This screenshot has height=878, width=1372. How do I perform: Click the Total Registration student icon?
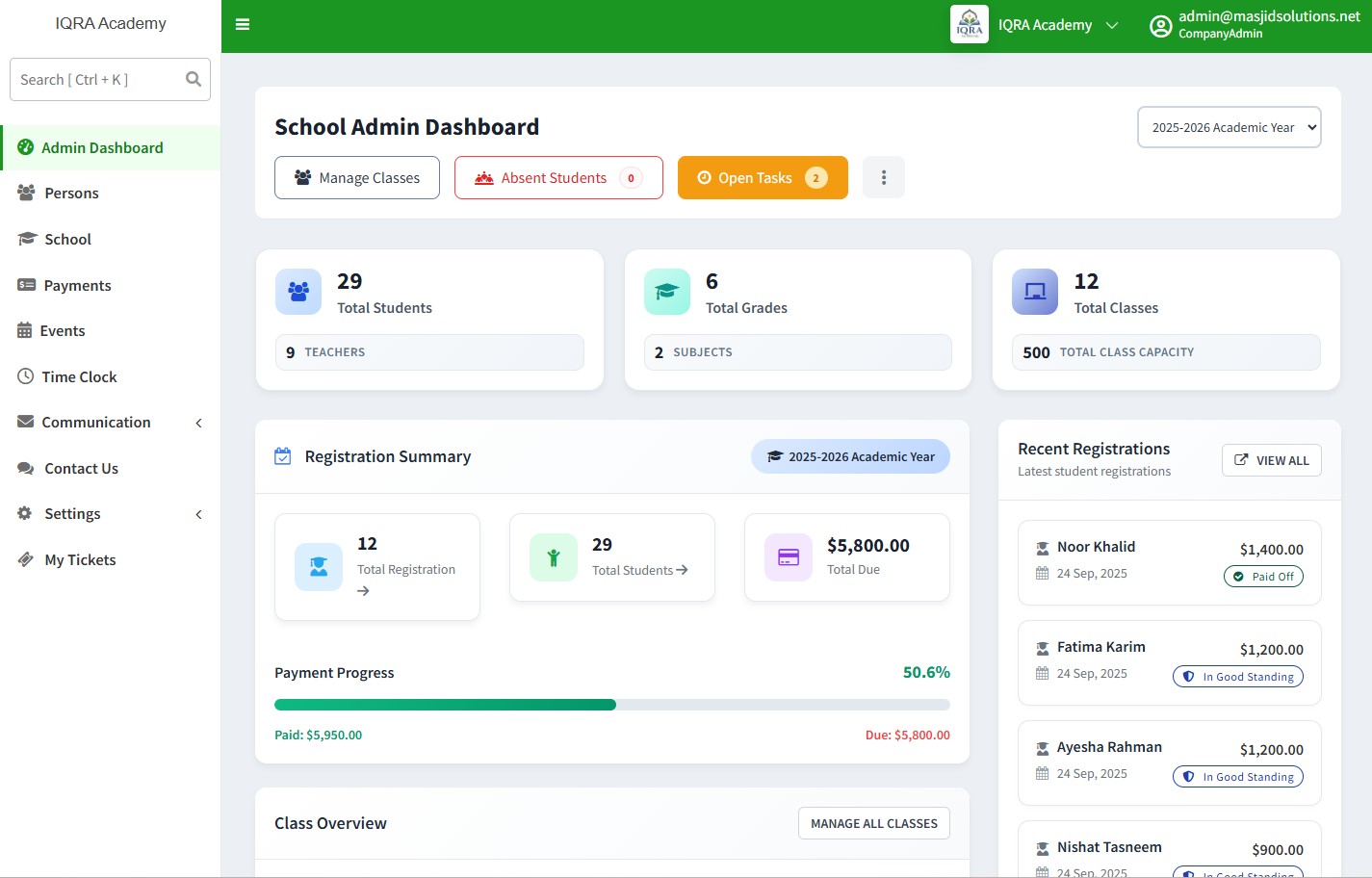319,567
